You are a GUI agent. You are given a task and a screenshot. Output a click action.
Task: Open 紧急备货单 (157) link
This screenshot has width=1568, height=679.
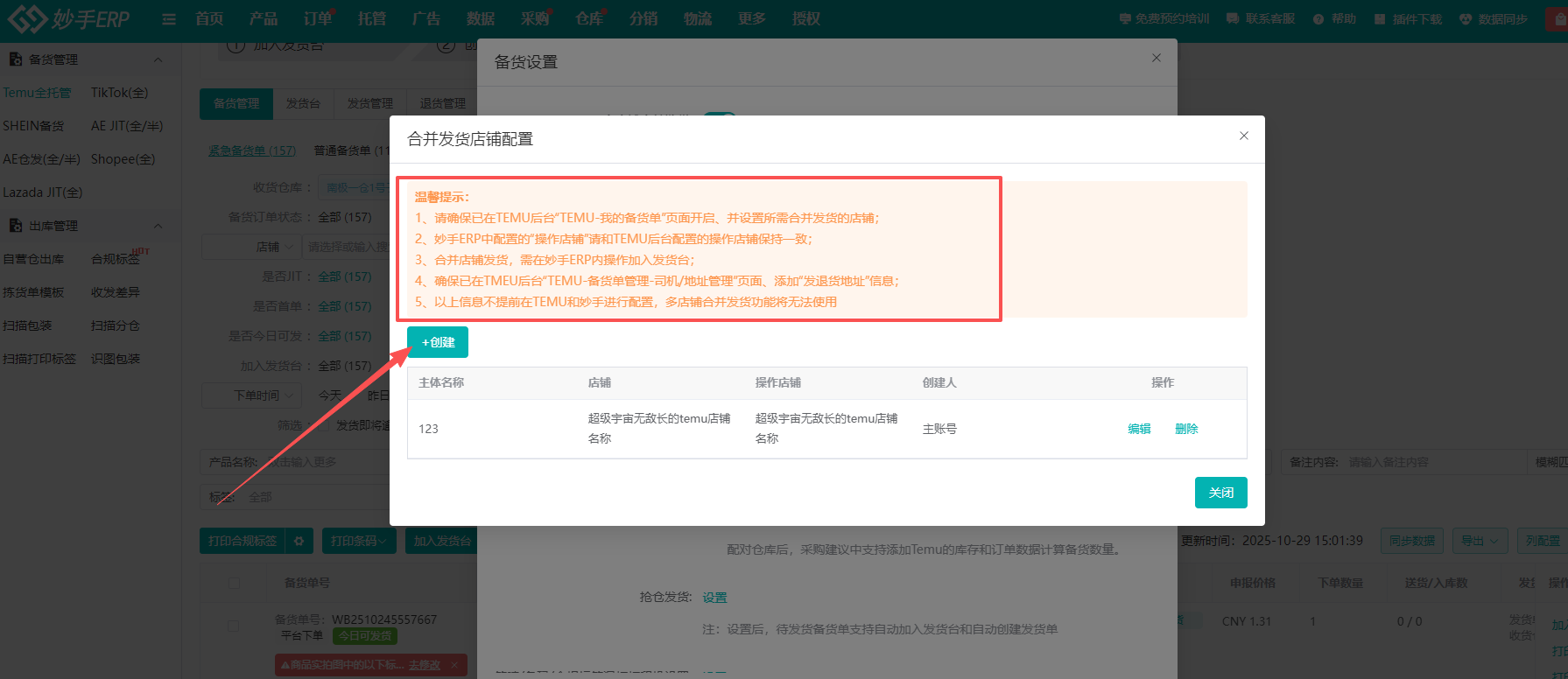[x=252, y=150]
